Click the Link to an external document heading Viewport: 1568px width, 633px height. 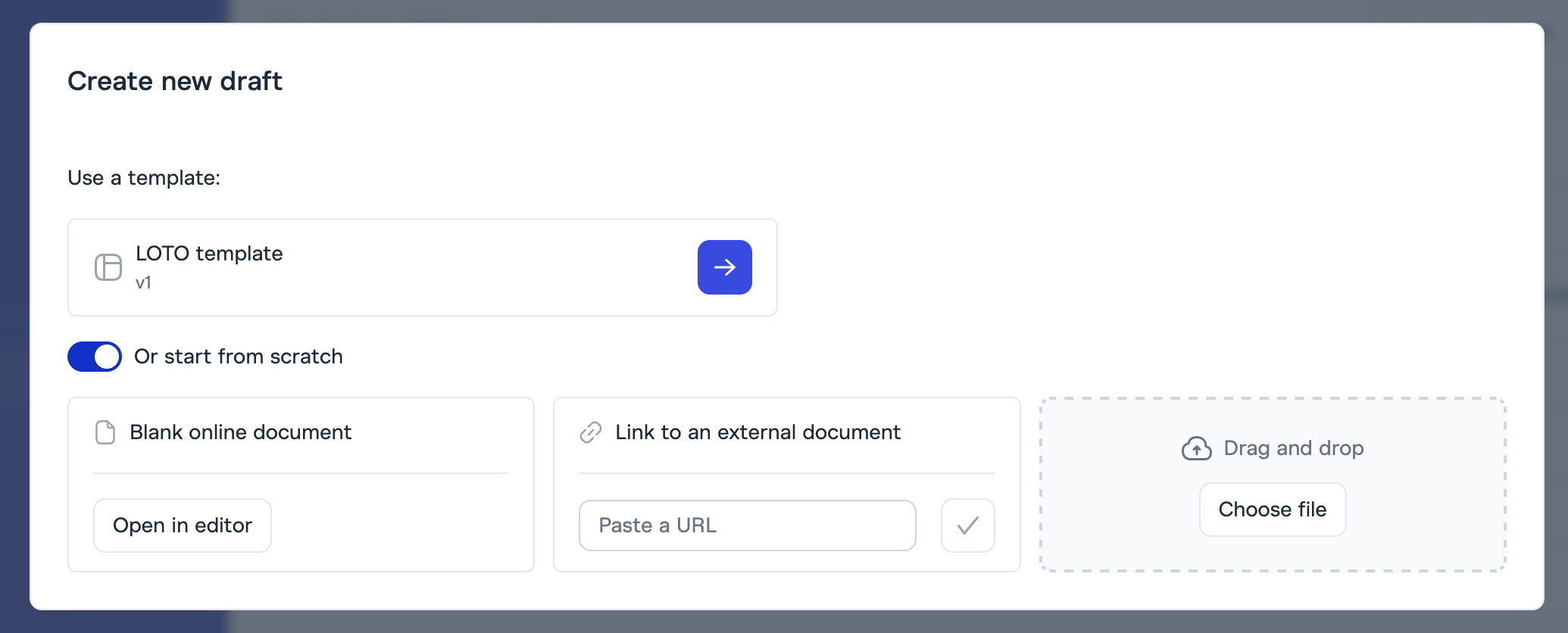(757, 432)
